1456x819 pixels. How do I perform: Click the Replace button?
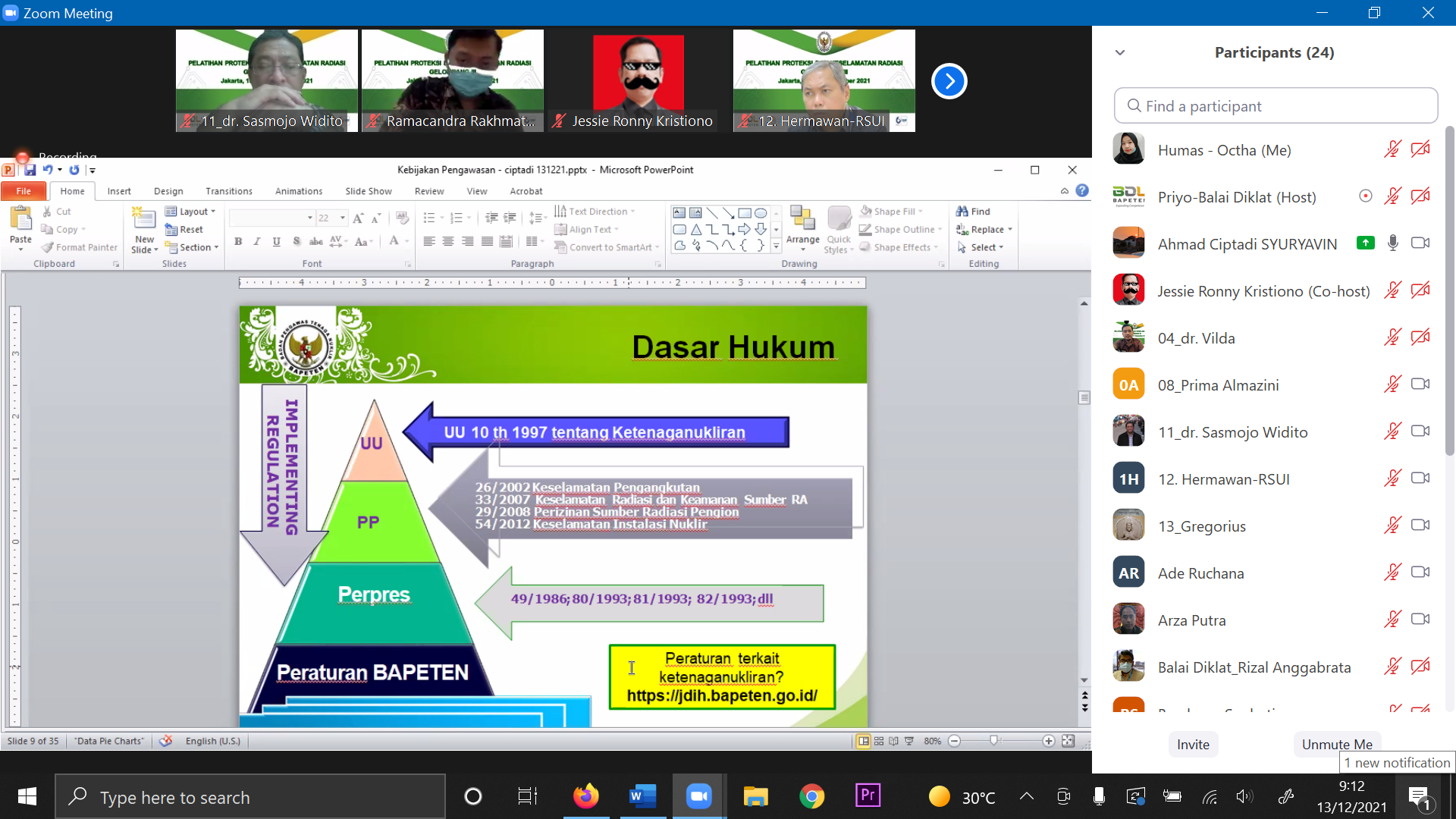(984, 230)
